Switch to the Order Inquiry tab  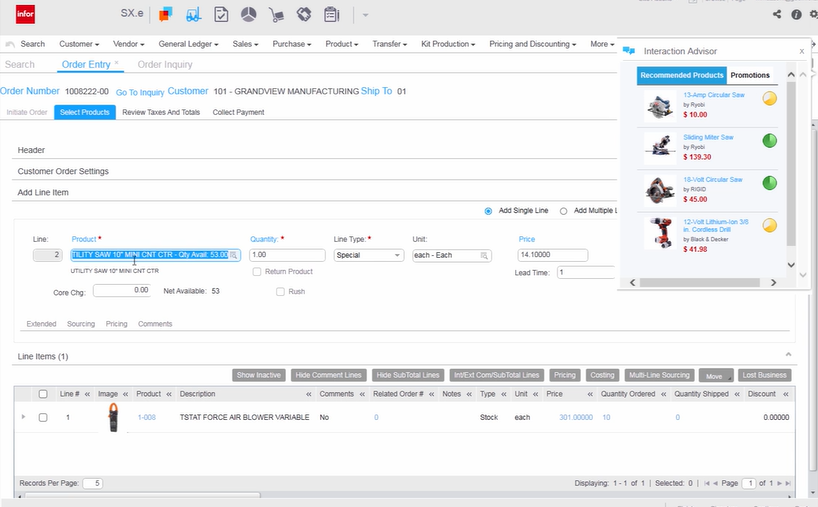(165, 64)
